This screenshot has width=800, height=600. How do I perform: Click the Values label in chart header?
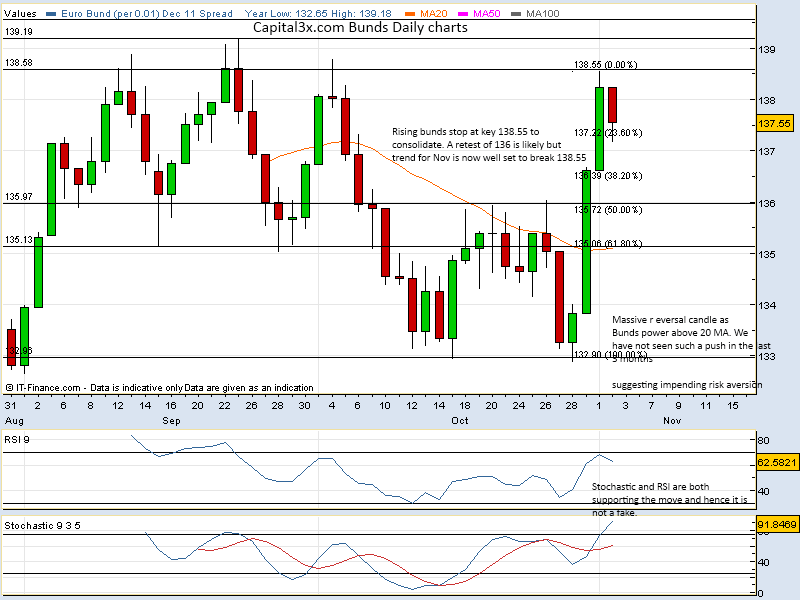22,14
